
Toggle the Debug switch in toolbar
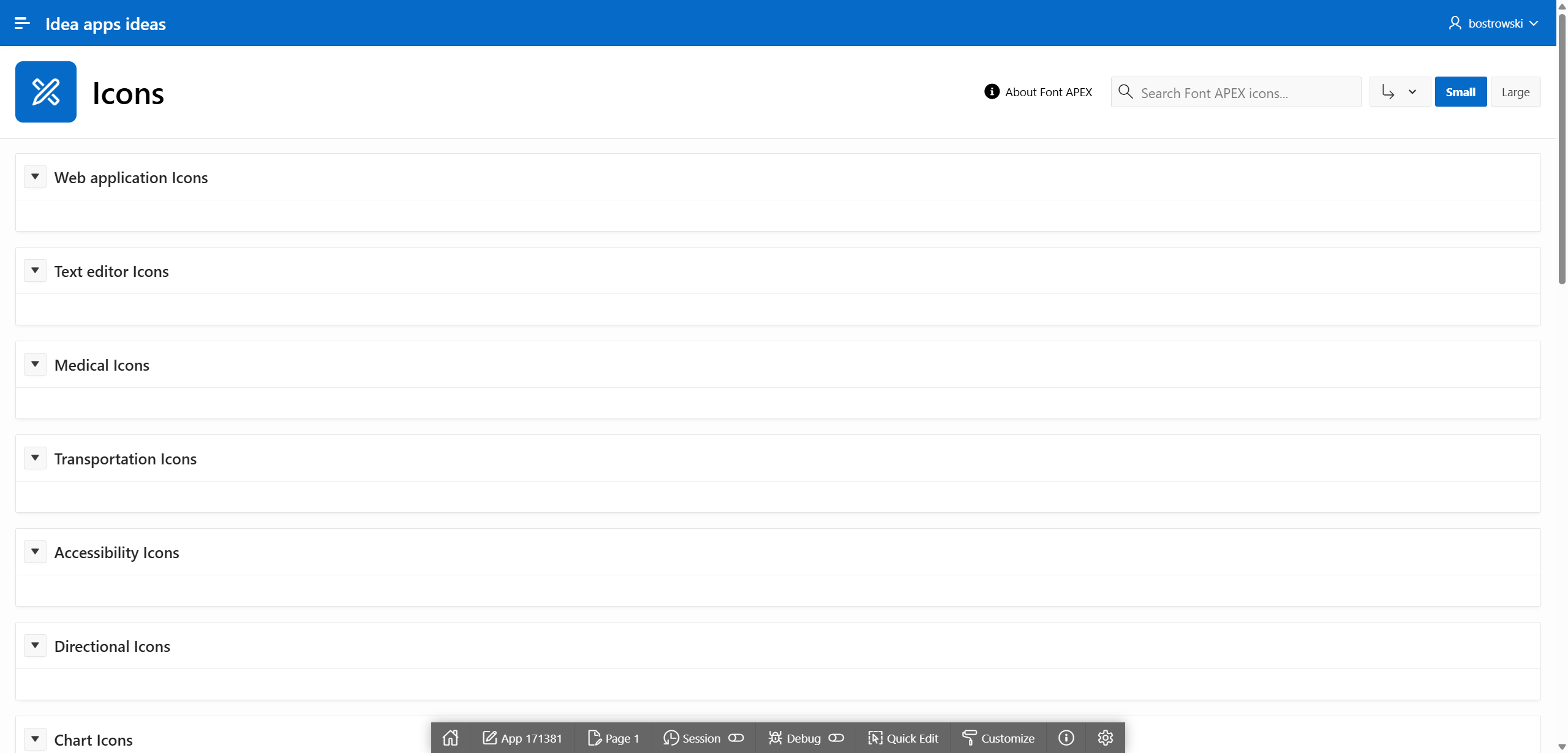836,738
